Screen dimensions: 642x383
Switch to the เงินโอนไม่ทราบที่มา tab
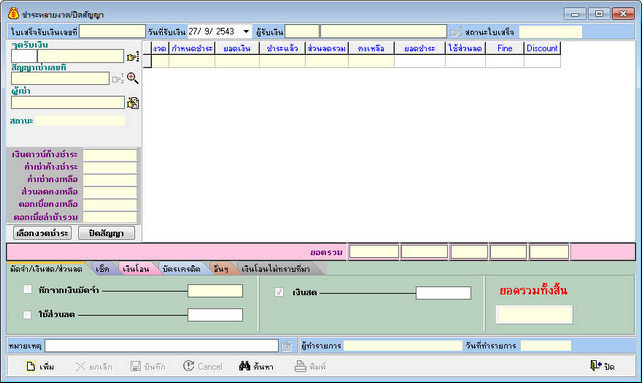pos(276,269)
